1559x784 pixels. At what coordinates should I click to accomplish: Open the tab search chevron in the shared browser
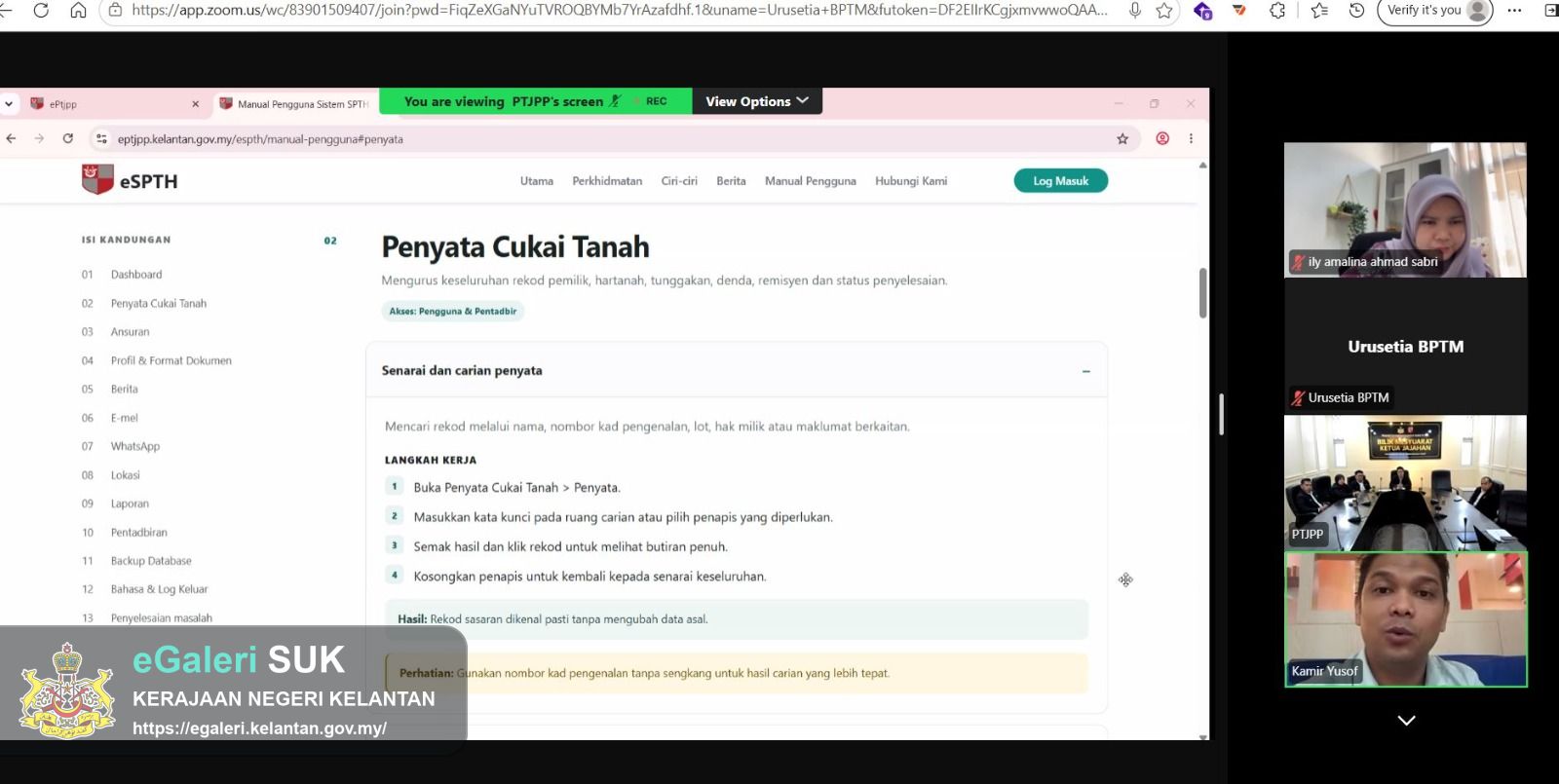coord(9,103)
